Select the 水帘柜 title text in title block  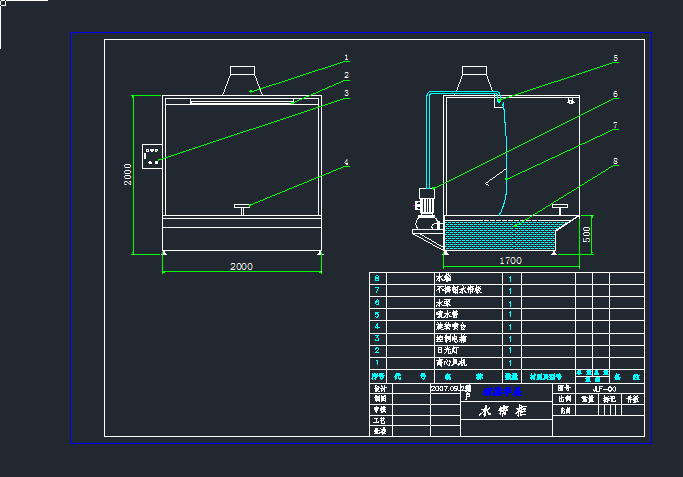pos(503,411)
